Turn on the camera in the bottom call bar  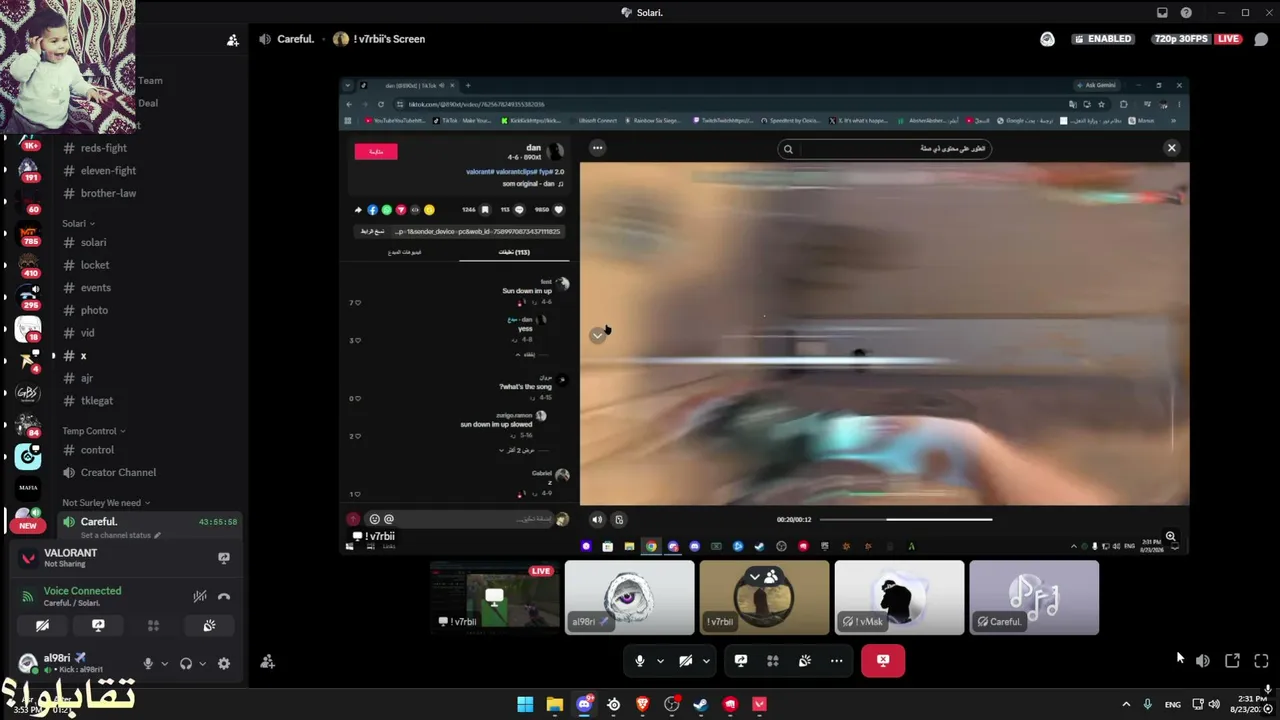click(x=685, y=660)
